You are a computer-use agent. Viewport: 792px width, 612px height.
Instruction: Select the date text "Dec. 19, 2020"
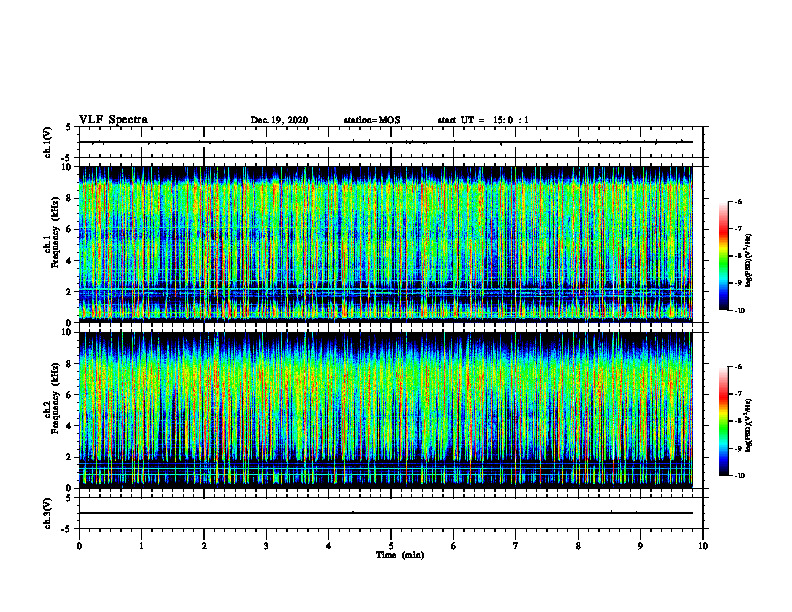tap(279, 120)
